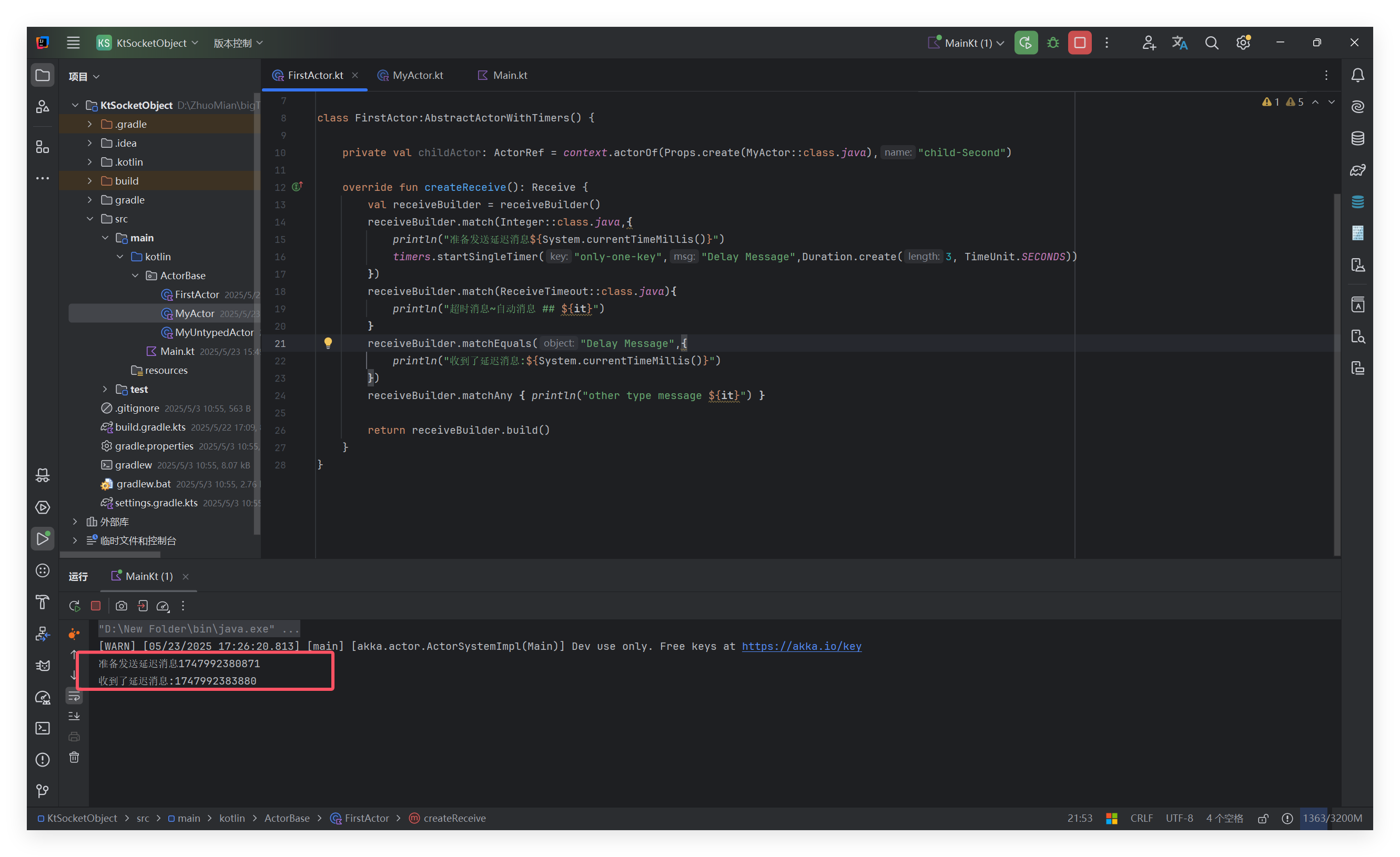Switch to the Main.kt editor tab
This screenshot has height=857, width=1400.
pos(502,75)
